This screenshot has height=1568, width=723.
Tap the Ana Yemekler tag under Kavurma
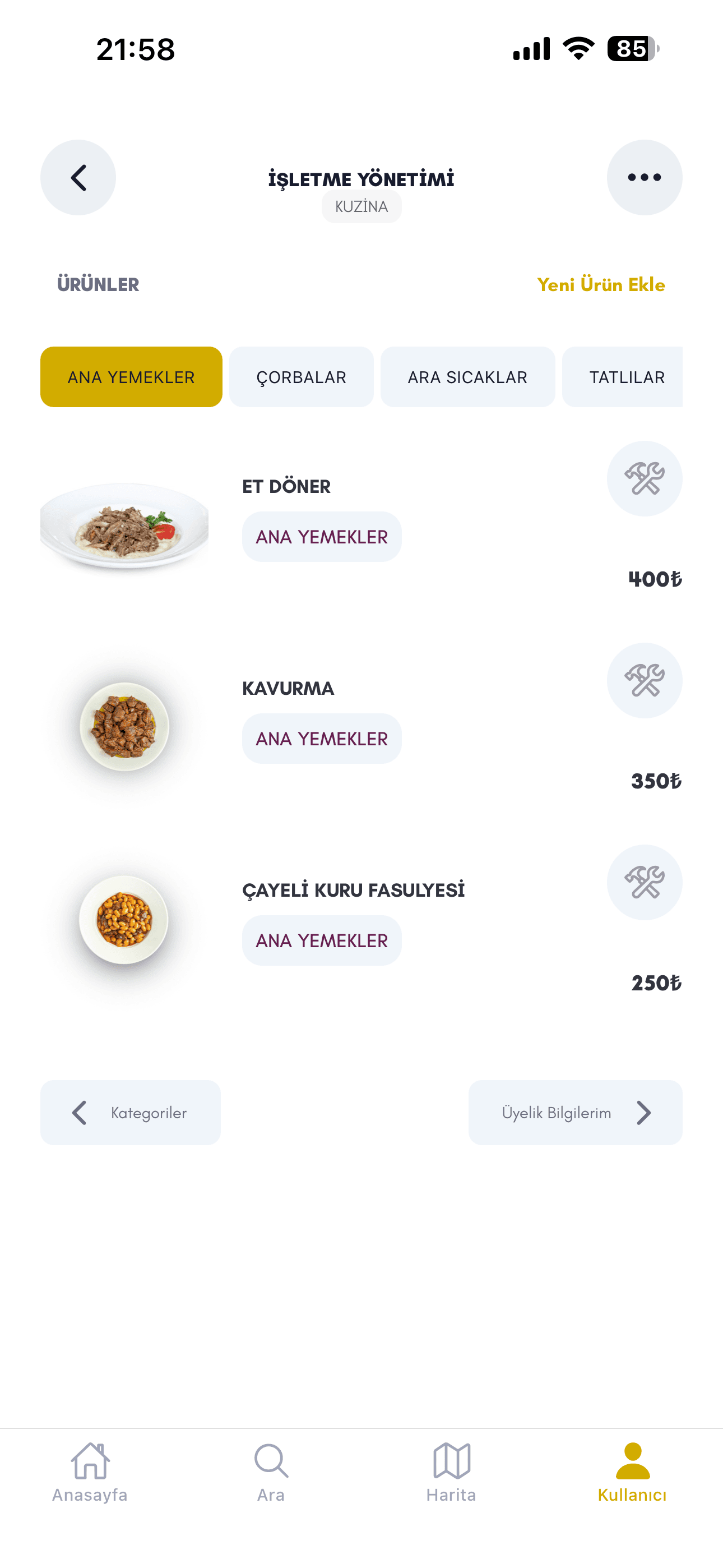tap(321, 739)
